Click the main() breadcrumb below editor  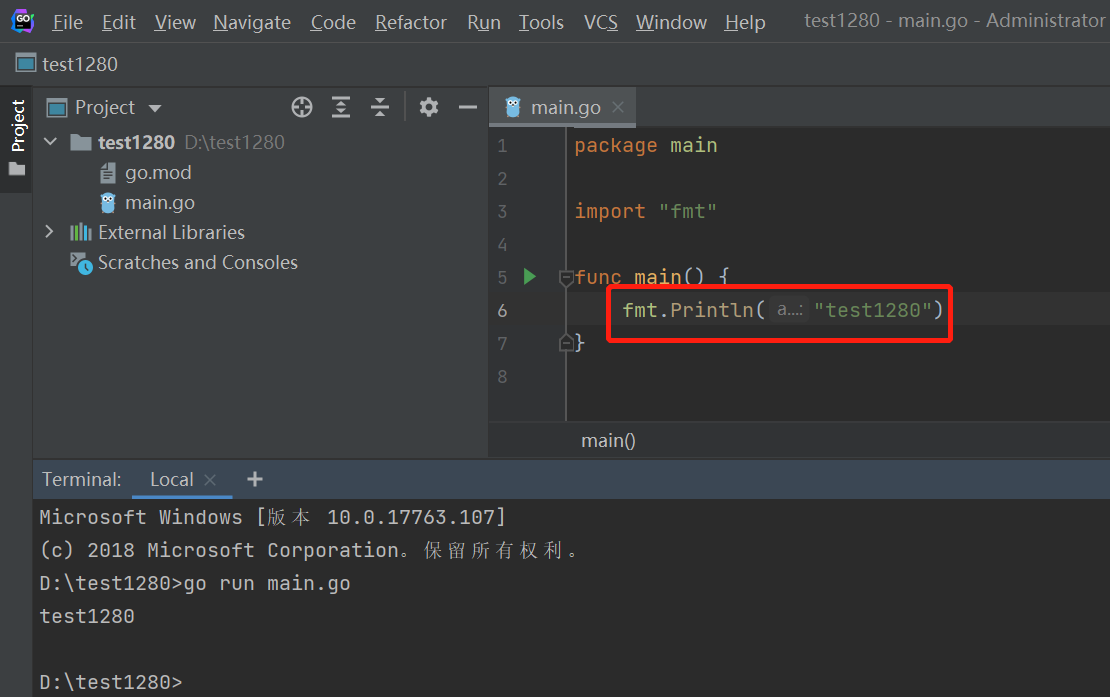[608, 441]
